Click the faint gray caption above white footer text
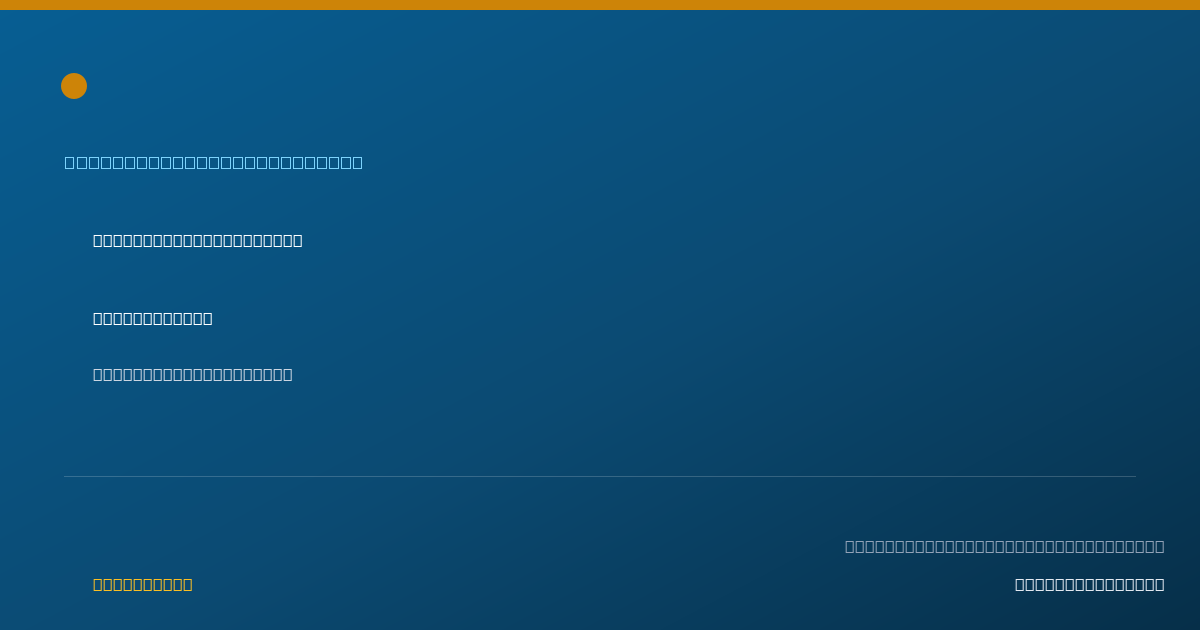1200x630 pixels. [1005, 546]
